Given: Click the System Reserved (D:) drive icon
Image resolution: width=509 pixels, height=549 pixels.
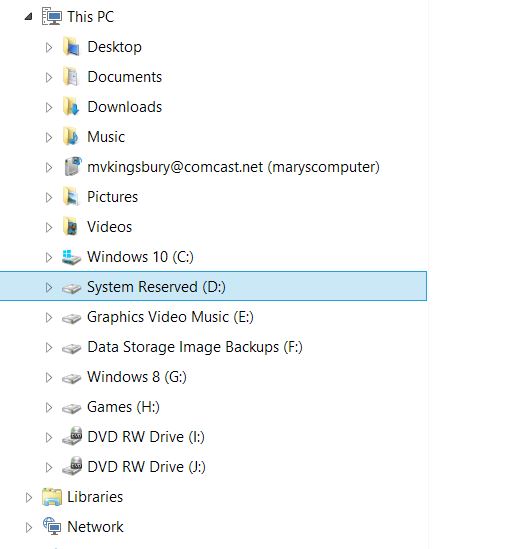Looking at the screenshot, I should pos(71,288).
